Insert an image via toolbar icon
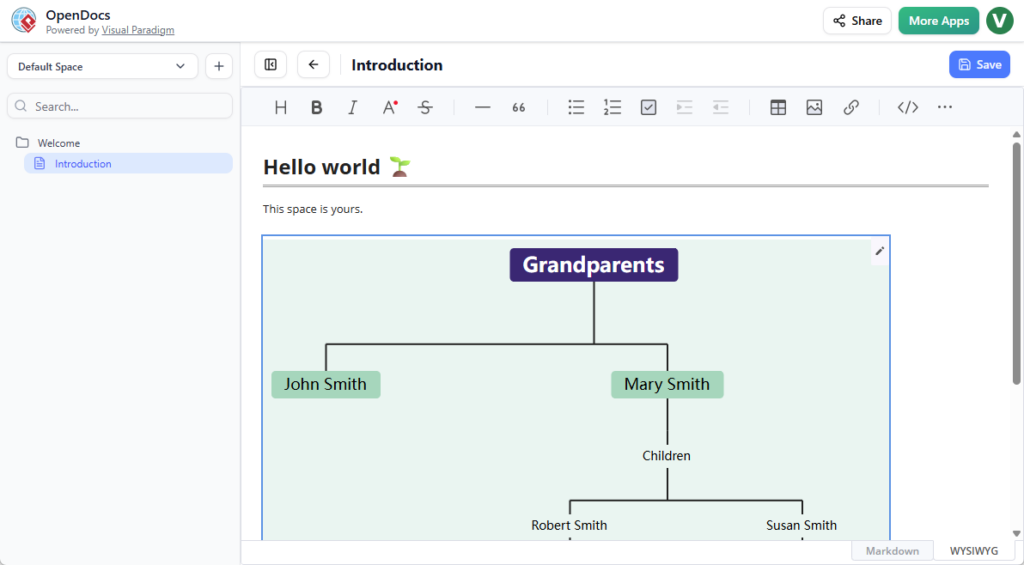Screen dimensions: 1024x565 [814, 107]
